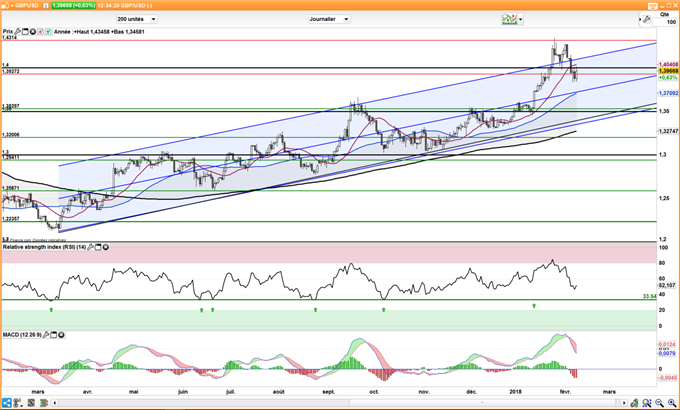Click the zoom out magnifier icon

660,403
